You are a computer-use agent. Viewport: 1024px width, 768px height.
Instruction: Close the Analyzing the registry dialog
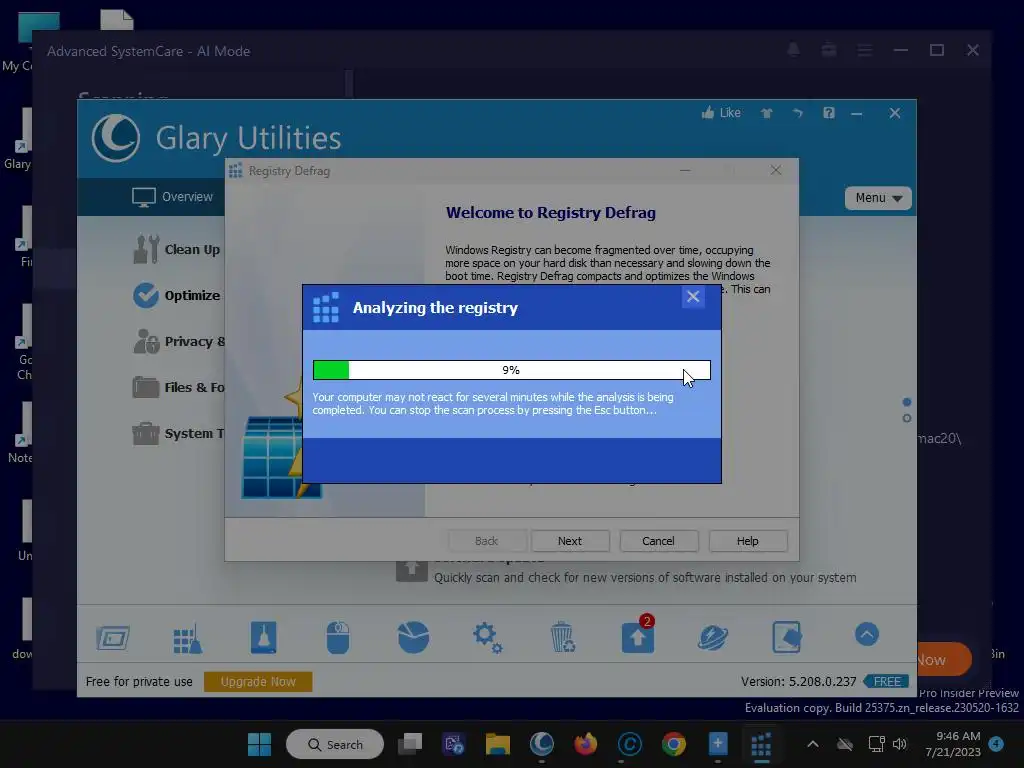693,297
